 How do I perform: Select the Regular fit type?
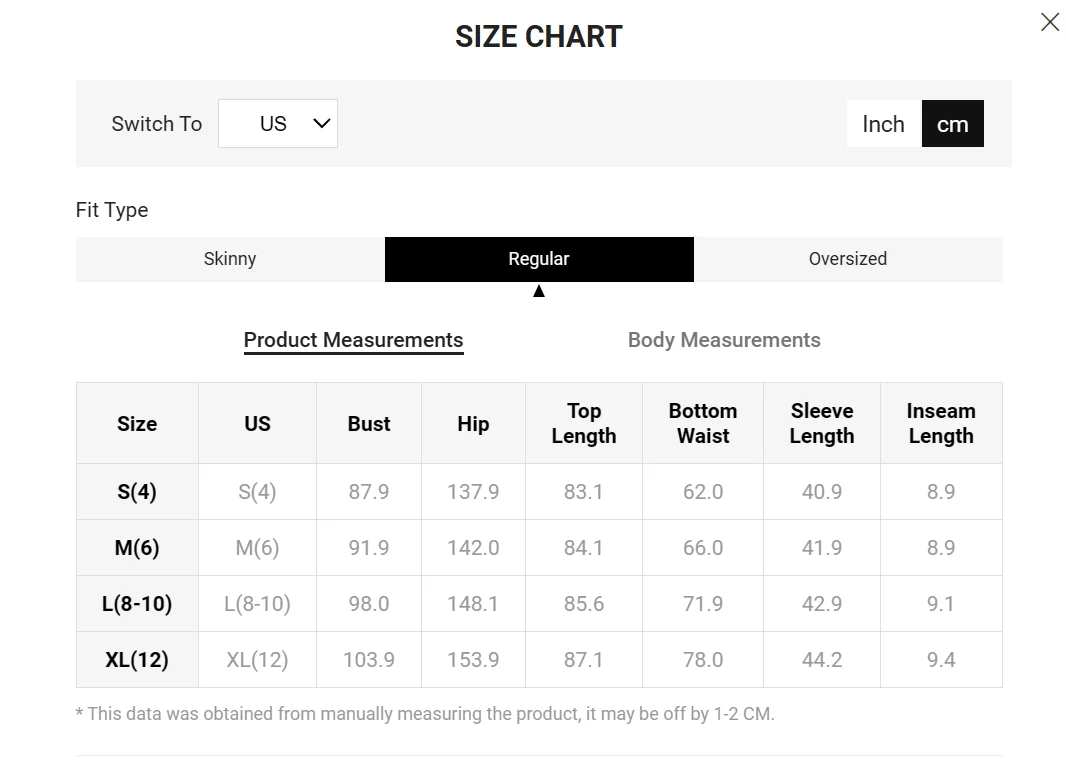(x=539, y=259)
